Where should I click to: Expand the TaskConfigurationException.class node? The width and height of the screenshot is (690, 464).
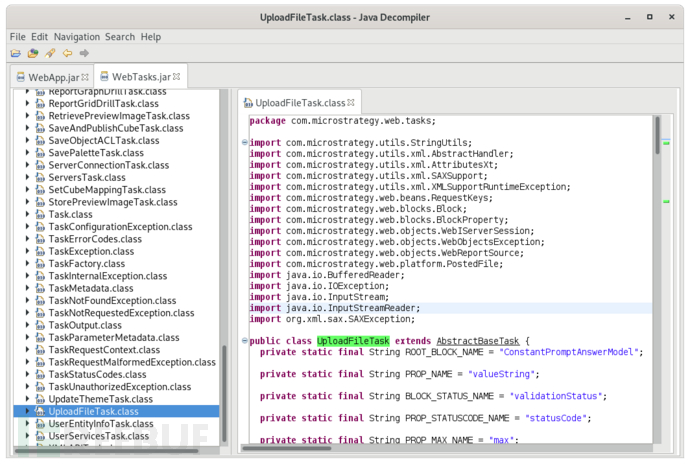coord(27,227)
